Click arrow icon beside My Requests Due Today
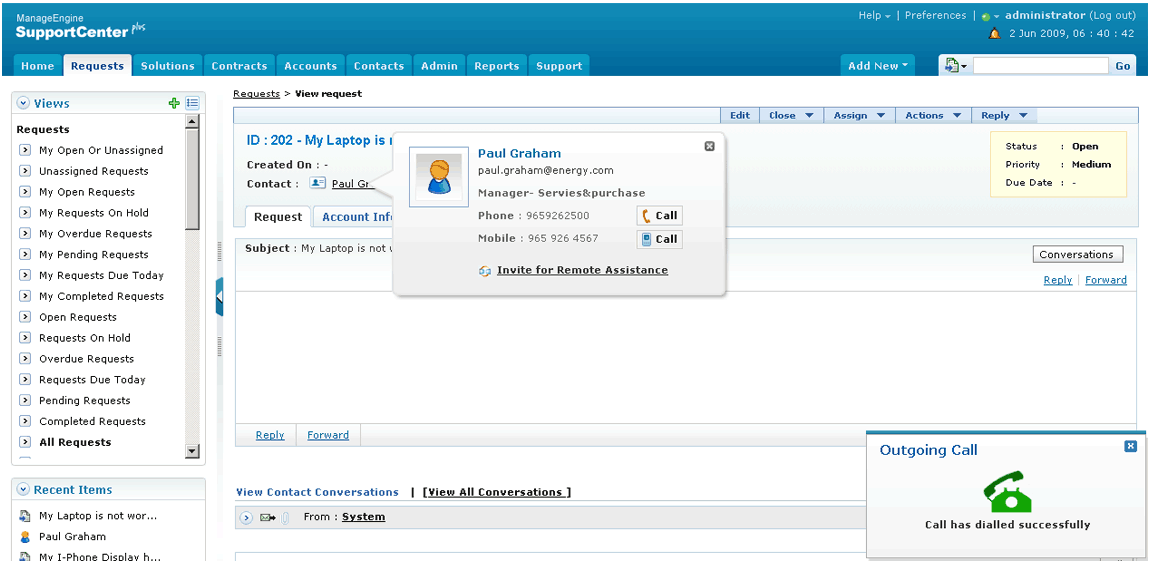This screenshot has height=562, width=1149. (x=24, y=276)
